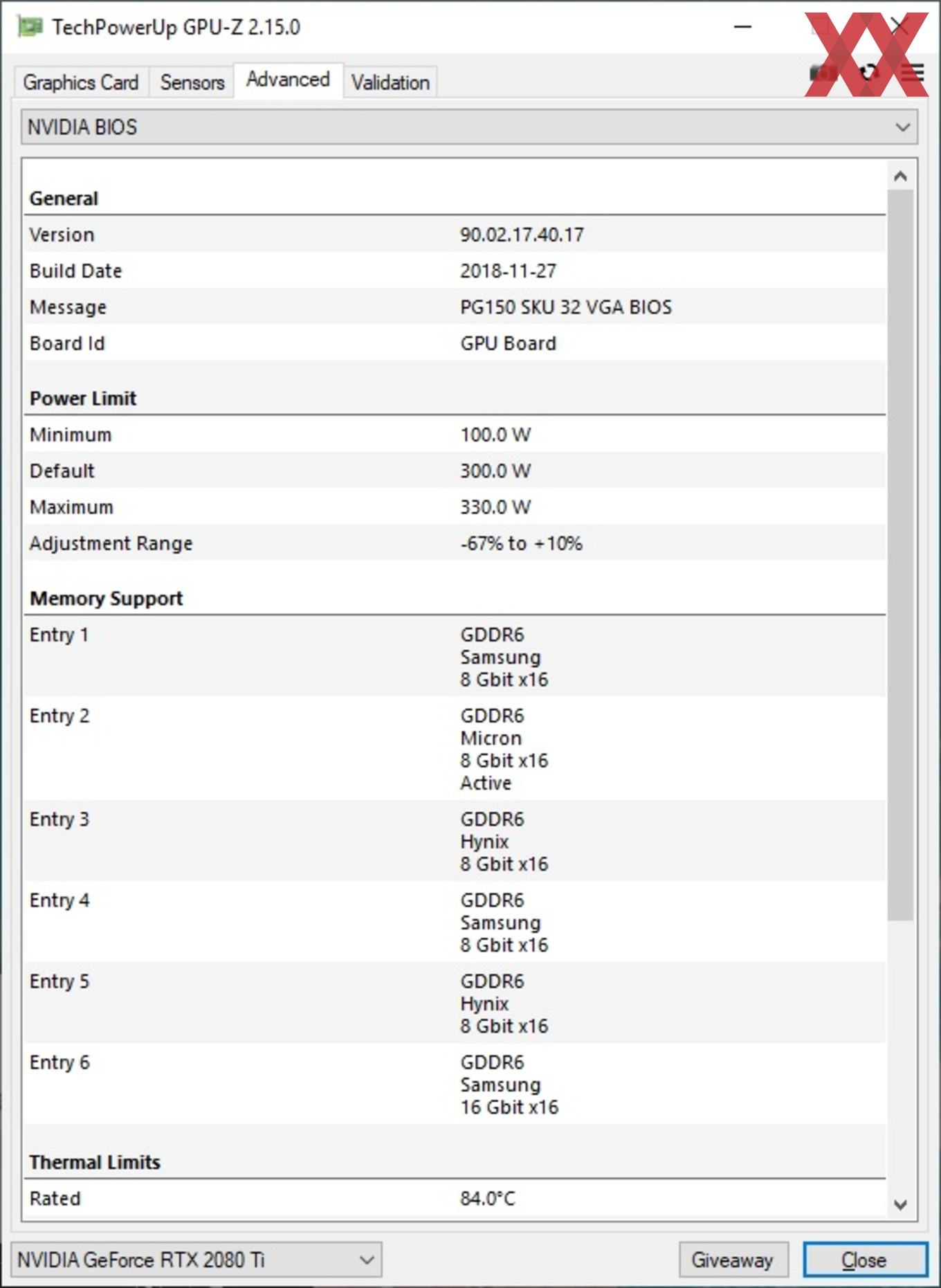
Task: Click the Entry 4 row label
Action: pos(59,900)
